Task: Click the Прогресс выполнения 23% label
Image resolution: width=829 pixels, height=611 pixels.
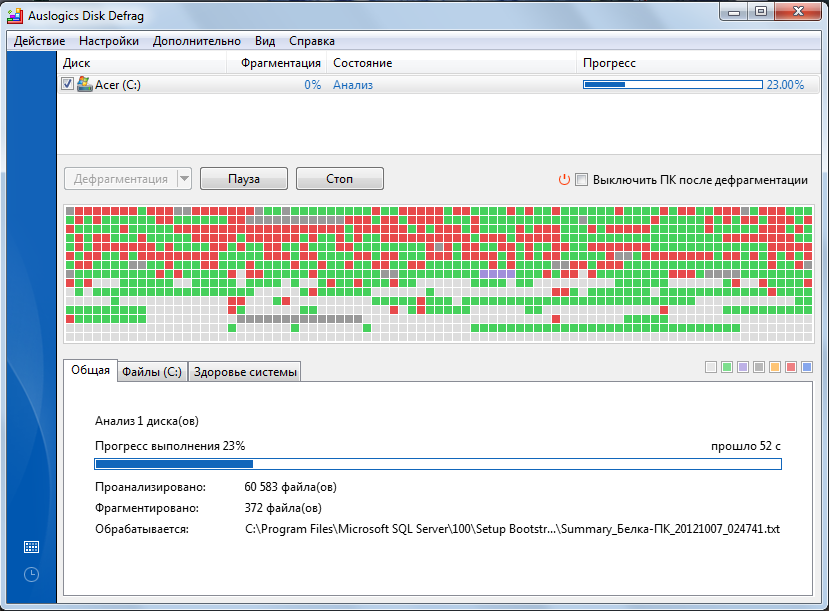Action: click(x=170, y=446)
